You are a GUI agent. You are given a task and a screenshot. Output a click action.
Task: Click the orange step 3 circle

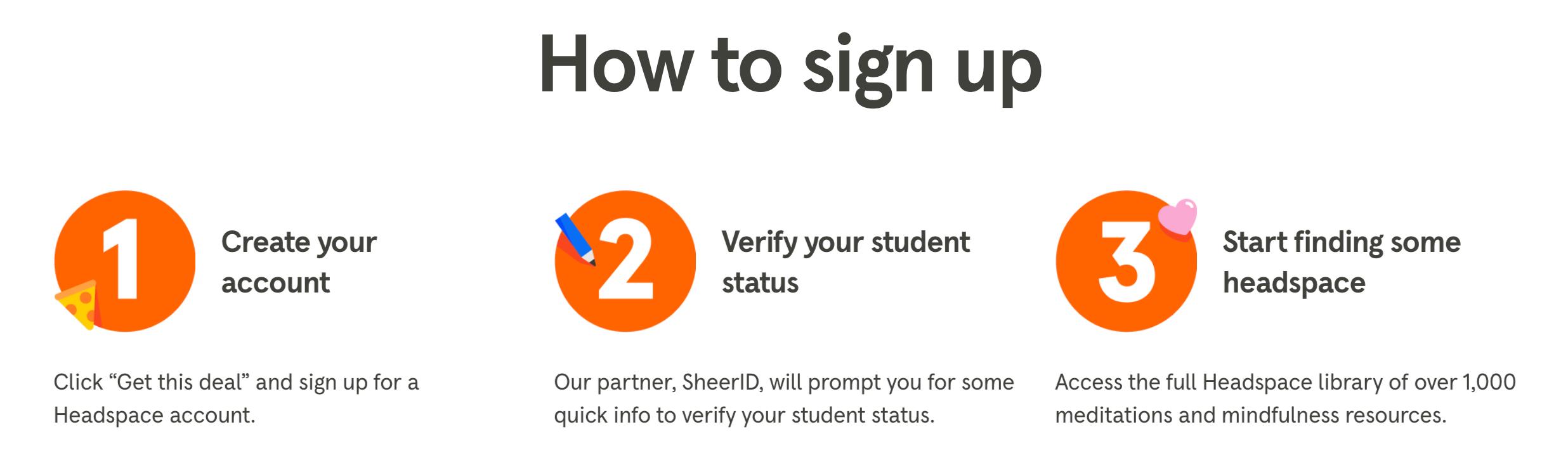click(1127, 261)
